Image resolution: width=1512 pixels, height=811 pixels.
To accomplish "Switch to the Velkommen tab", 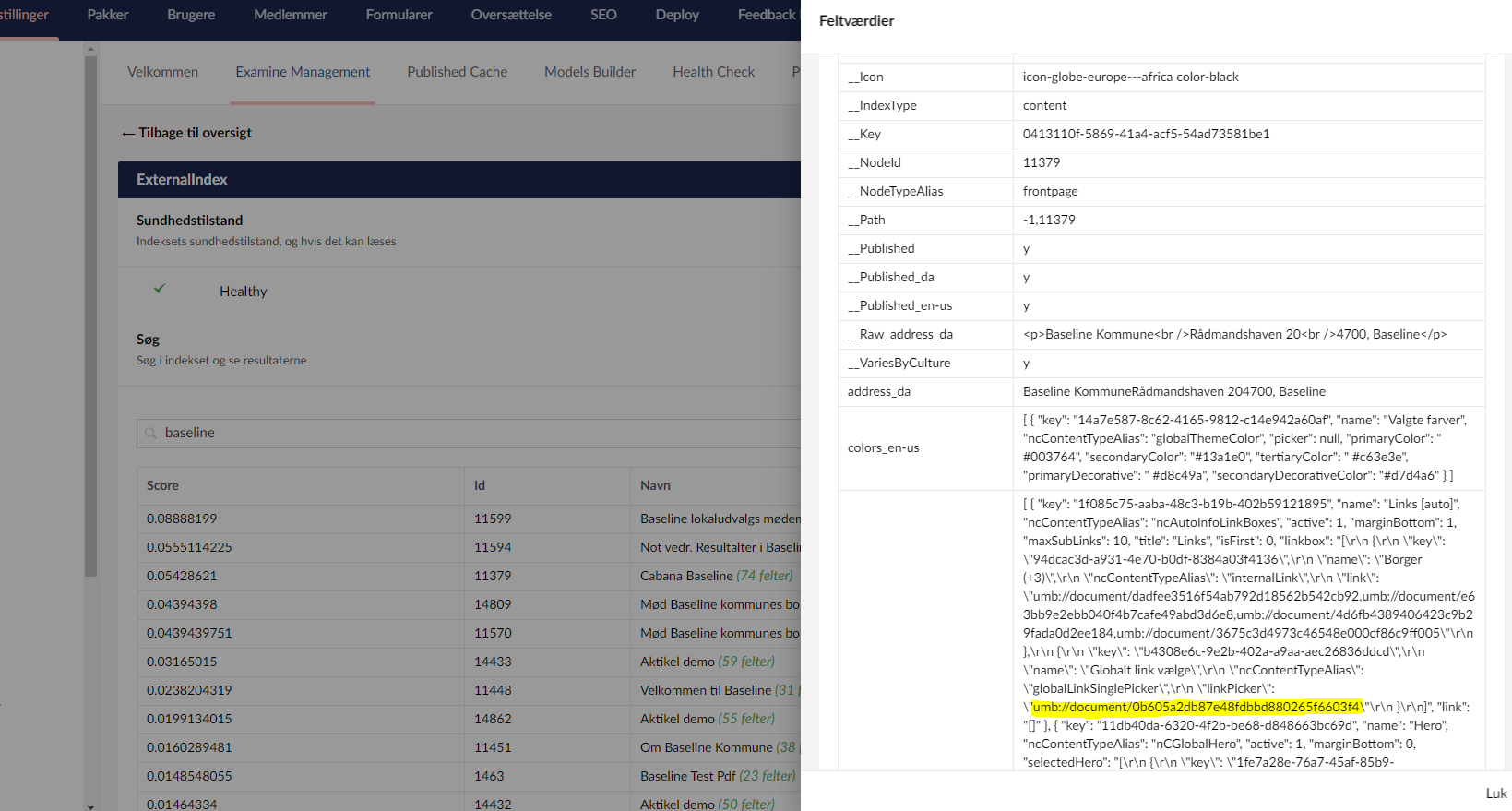I will (x=162, y=72).
